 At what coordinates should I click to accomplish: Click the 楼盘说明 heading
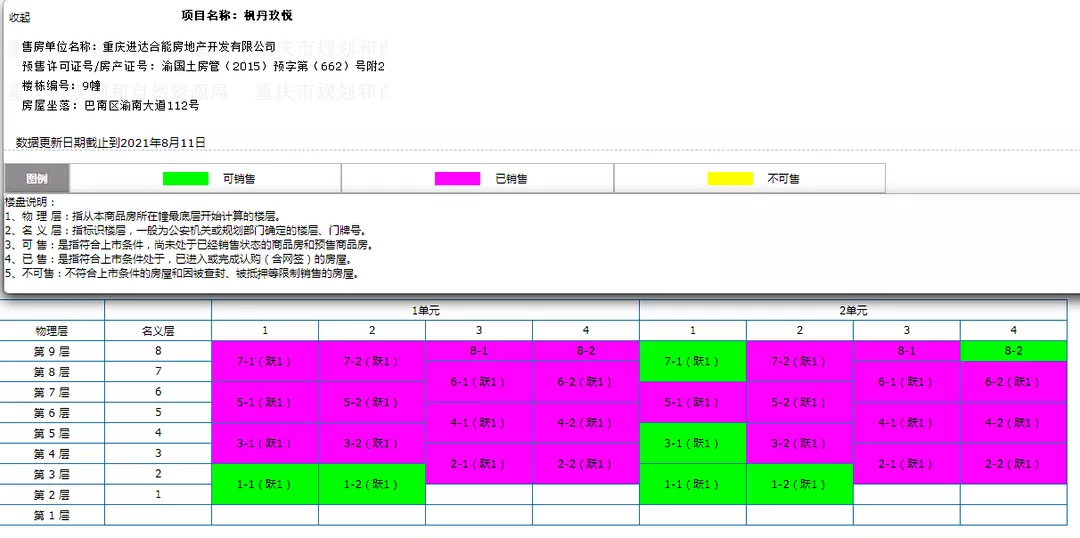[x=29, y=203]
